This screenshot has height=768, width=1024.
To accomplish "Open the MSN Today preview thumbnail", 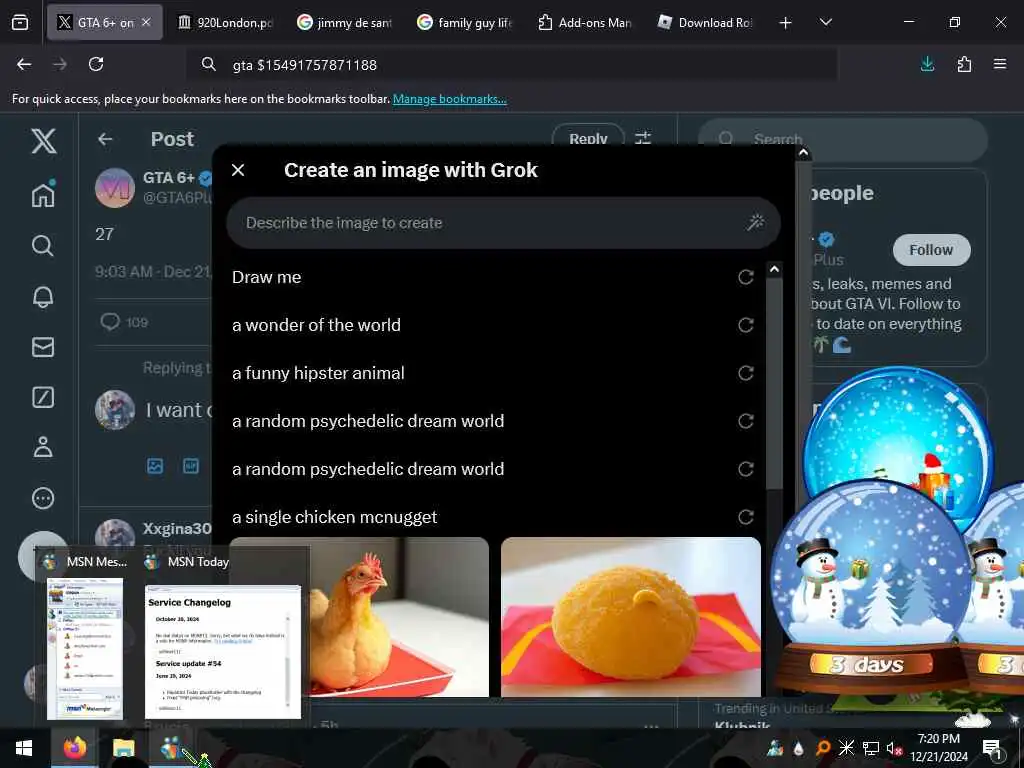I will tap(223, 652).
